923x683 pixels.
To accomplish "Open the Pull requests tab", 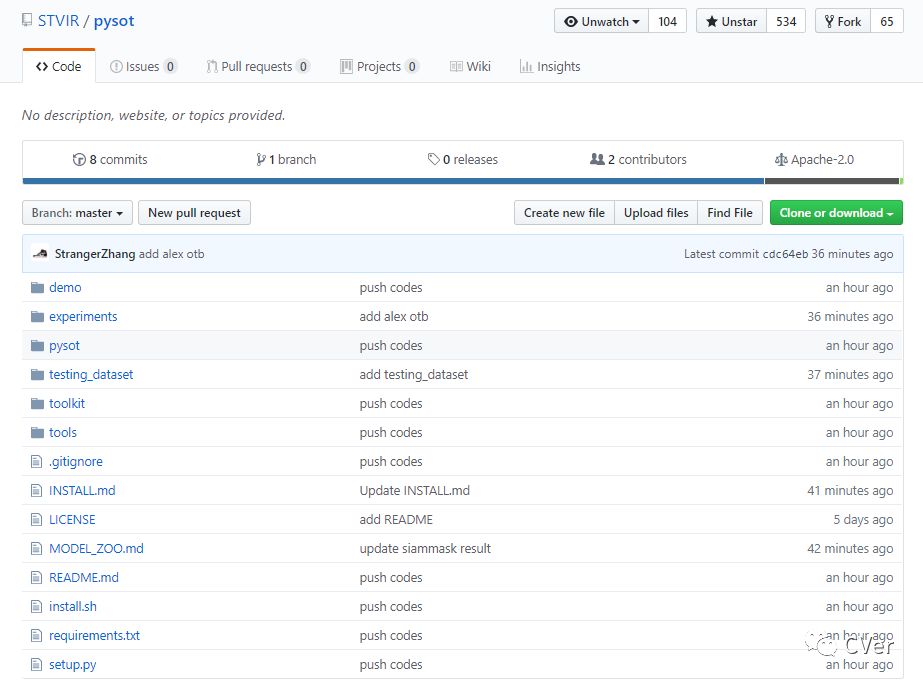I will click(258, 67).
